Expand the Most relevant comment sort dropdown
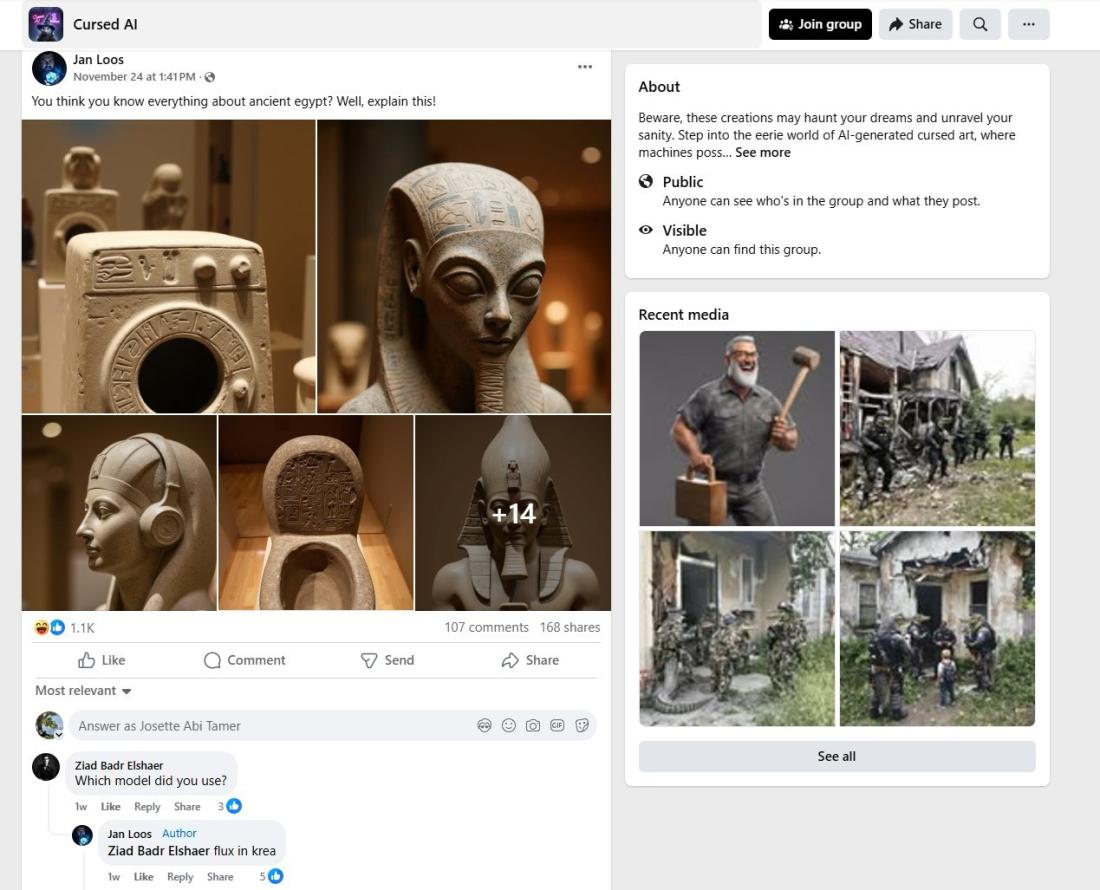1100x890 pixels. tap(83, 691)
